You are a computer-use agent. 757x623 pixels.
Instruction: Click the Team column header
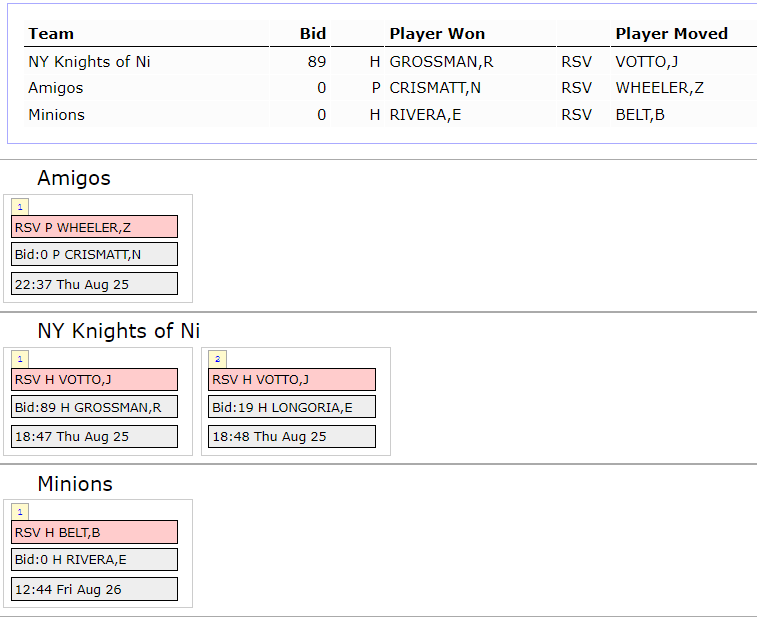tap(51, 34)
